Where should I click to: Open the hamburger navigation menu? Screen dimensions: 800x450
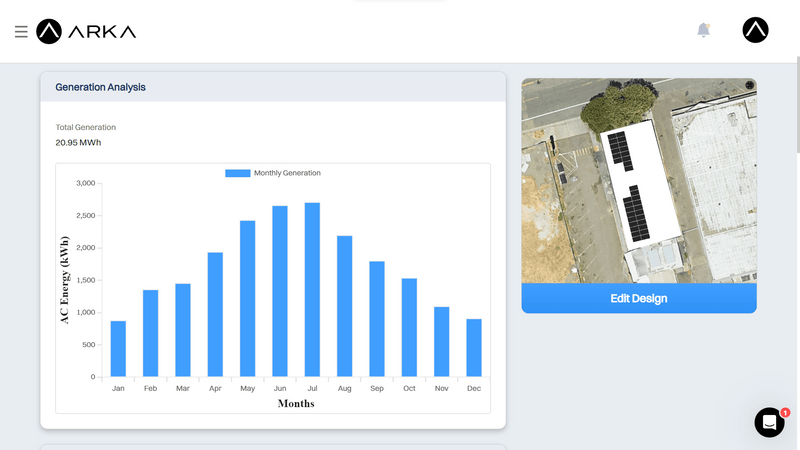(x=21, y=32)
